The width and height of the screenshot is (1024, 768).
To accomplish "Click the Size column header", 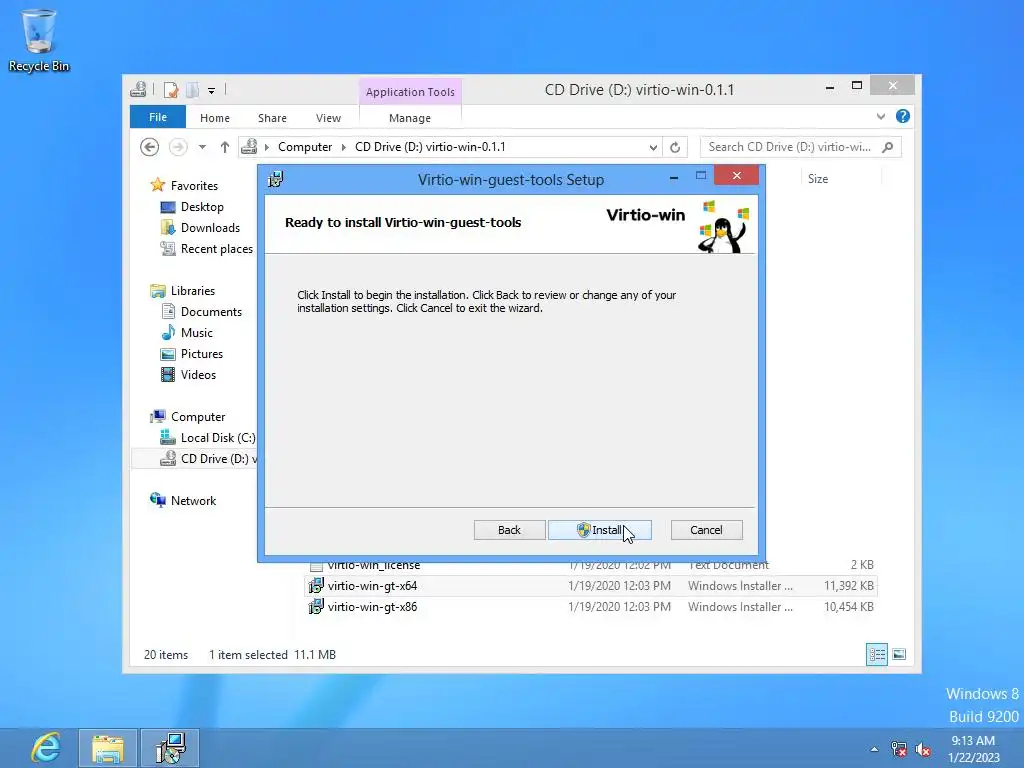I will pos(818,179).
